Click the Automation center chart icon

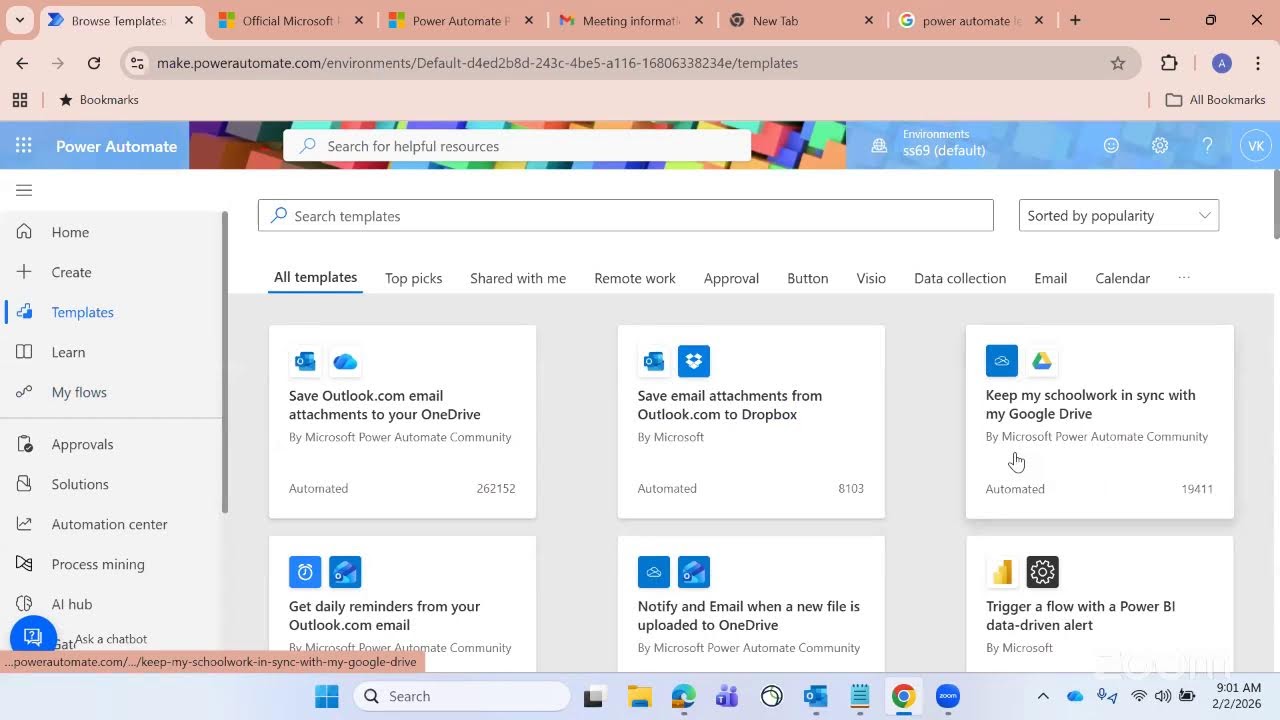[25, 524]
